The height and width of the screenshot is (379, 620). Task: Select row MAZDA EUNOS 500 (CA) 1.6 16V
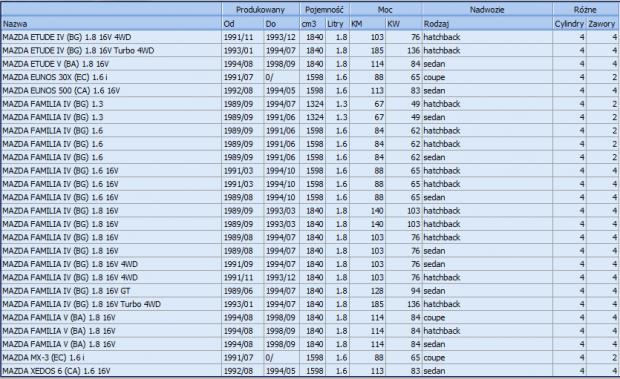310,91
